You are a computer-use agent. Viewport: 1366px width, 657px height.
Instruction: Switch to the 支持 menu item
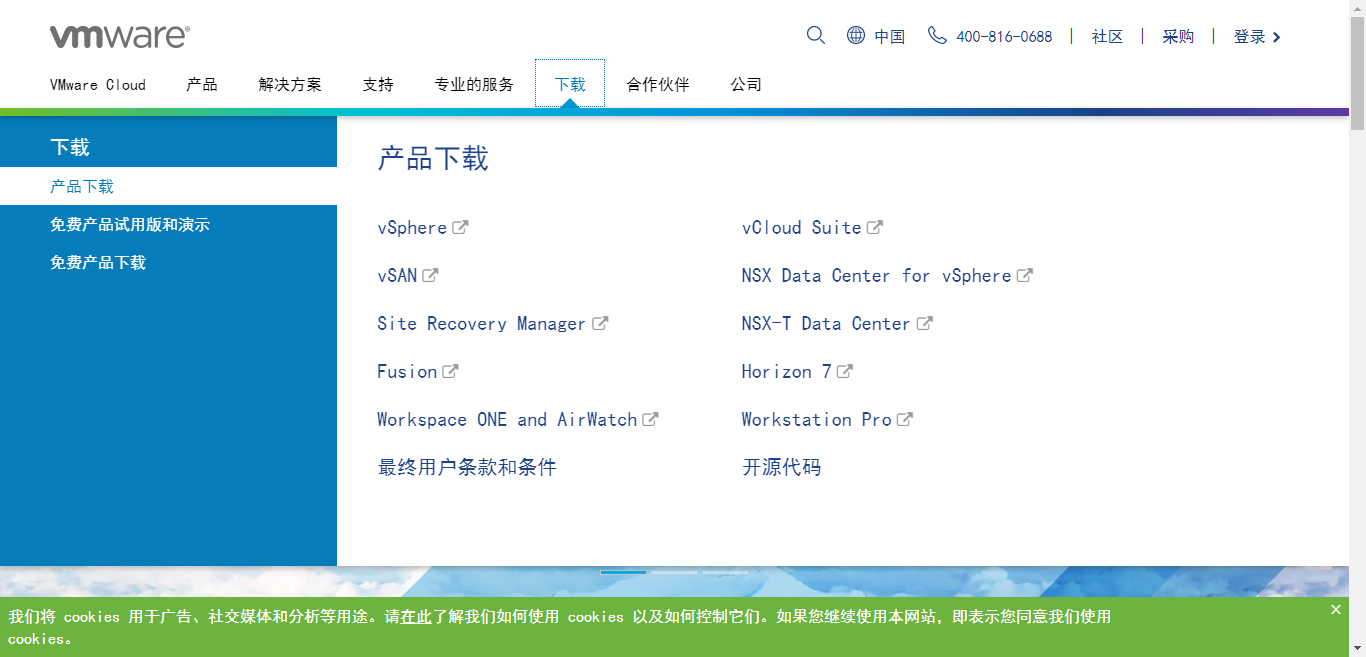(x=378, y=85)
